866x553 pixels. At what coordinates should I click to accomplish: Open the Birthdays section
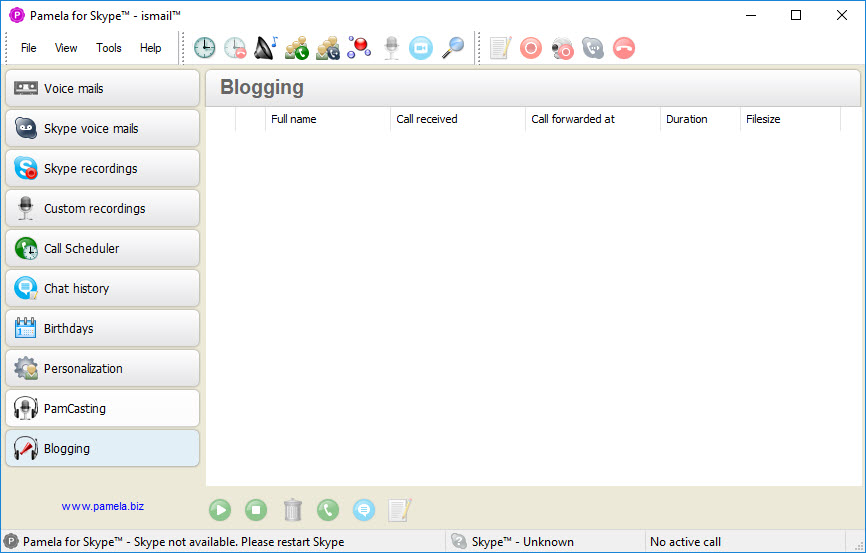(102, 328)
